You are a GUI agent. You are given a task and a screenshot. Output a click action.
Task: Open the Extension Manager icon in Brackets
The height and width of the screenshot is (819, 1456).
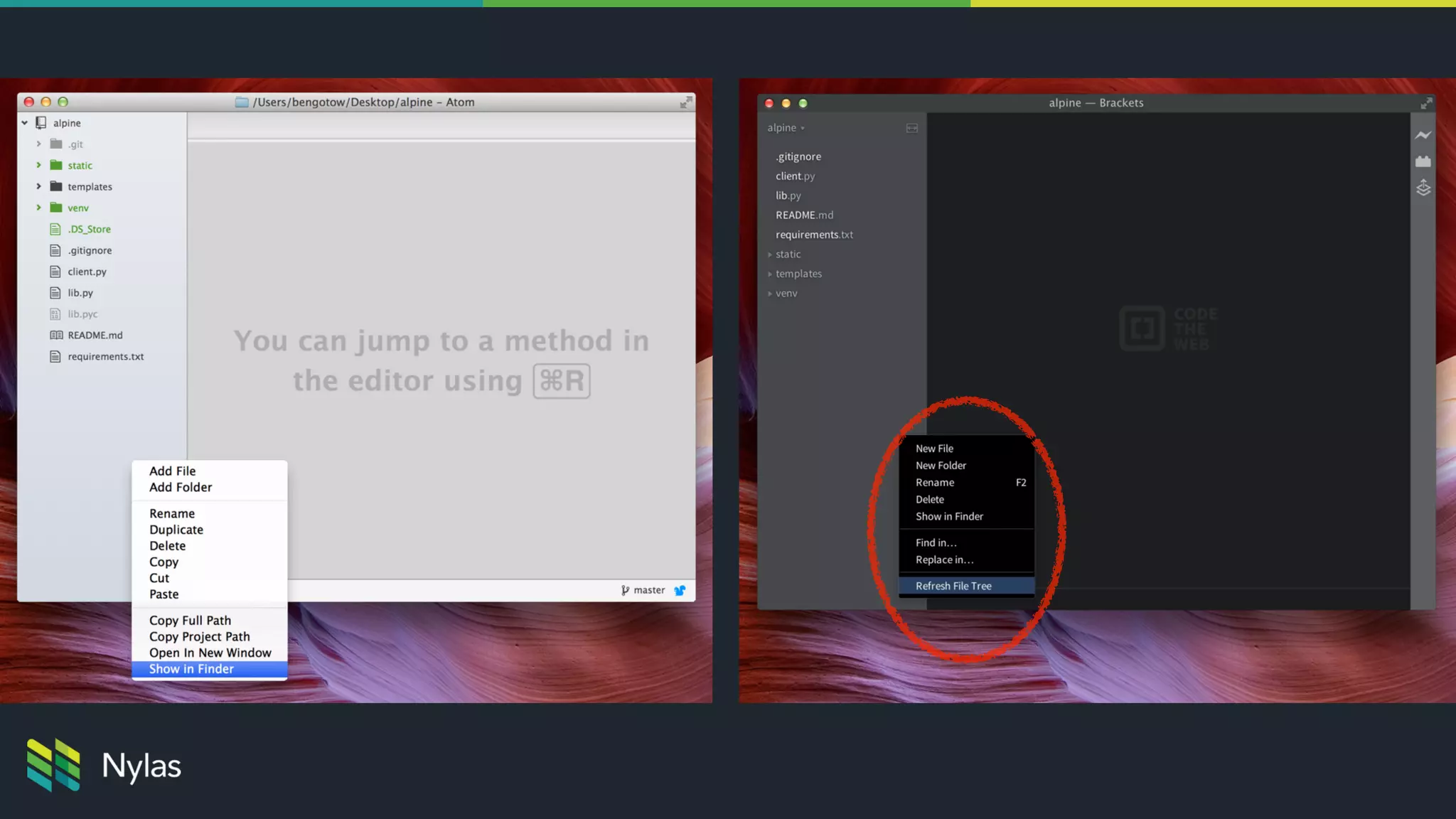[x=1423, y=162]
